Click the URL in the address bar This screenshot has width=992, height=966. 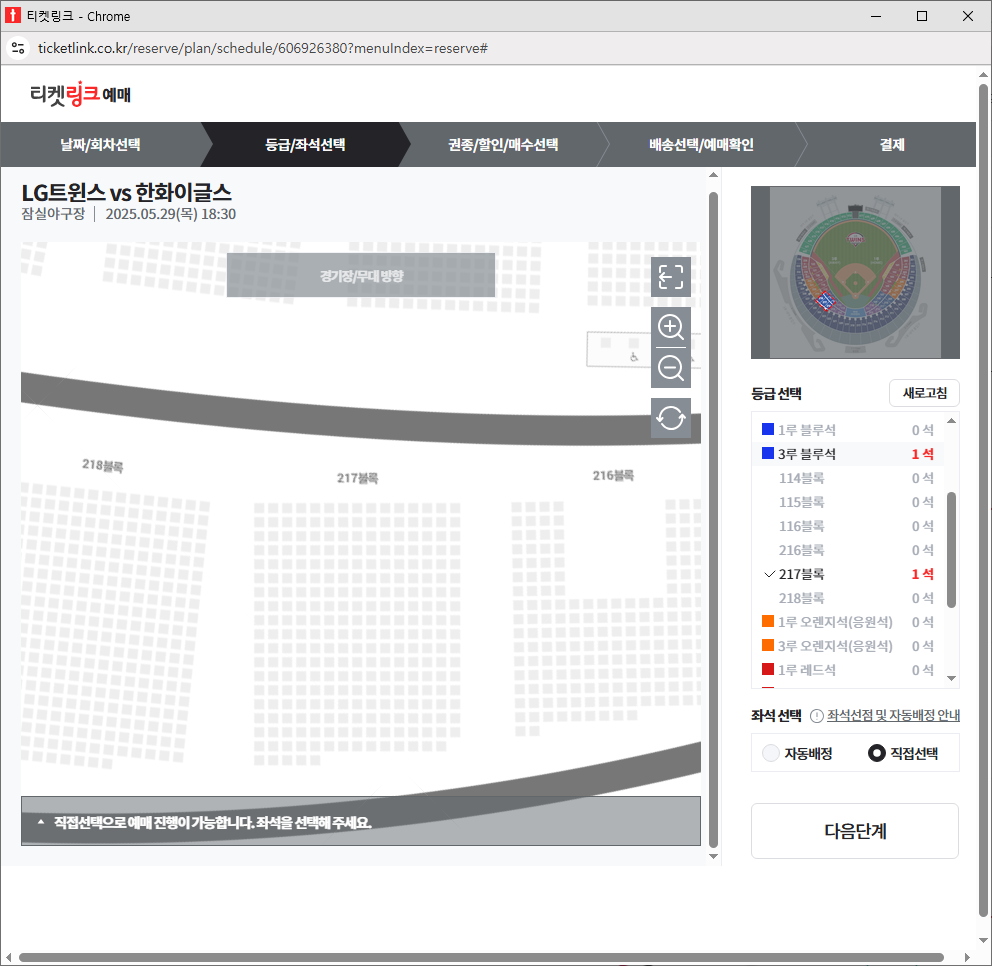click(263, 49)
